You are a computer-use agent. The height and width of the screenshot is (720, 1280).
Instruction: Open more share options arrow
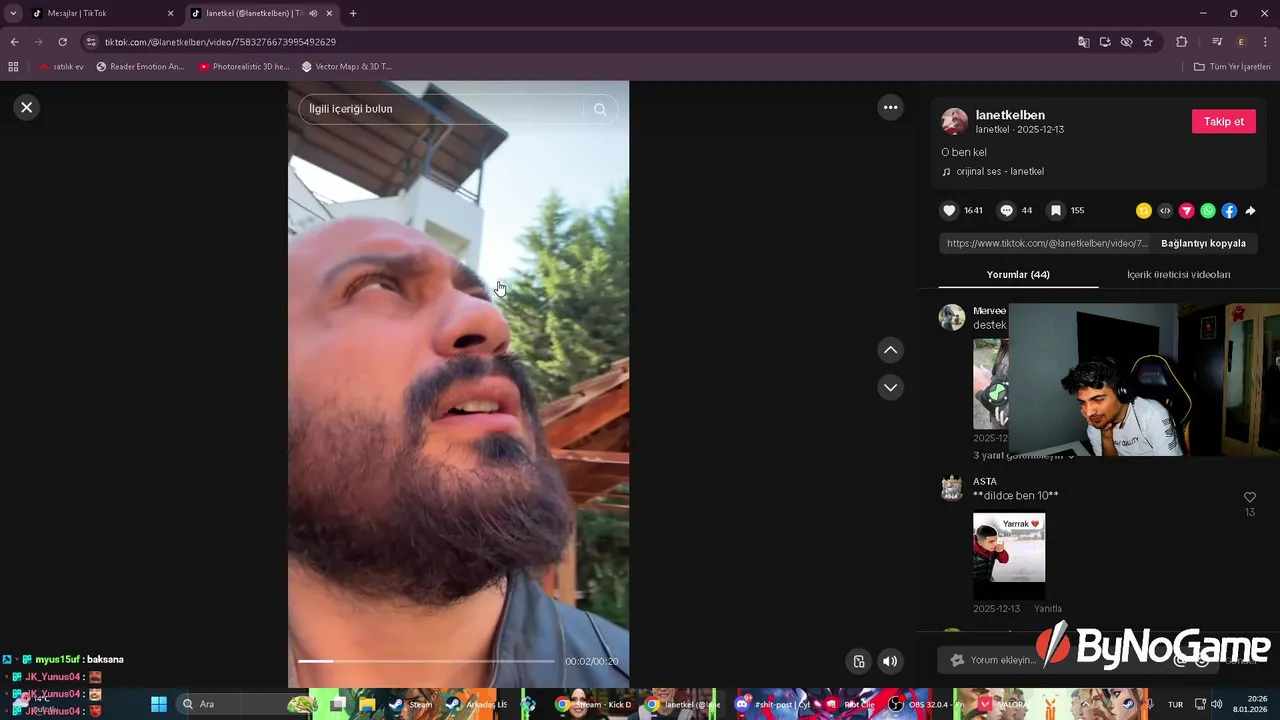point(1250,210)
